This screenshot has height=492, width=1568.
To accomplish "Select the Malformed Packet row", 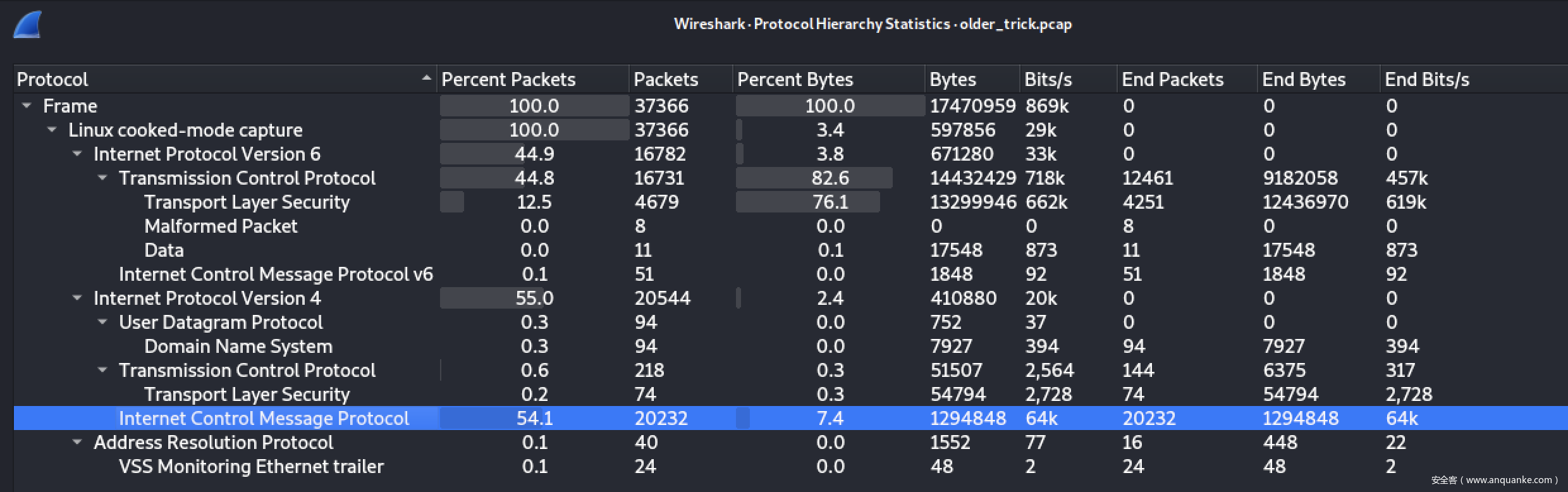I will click(x=221, y=226).
